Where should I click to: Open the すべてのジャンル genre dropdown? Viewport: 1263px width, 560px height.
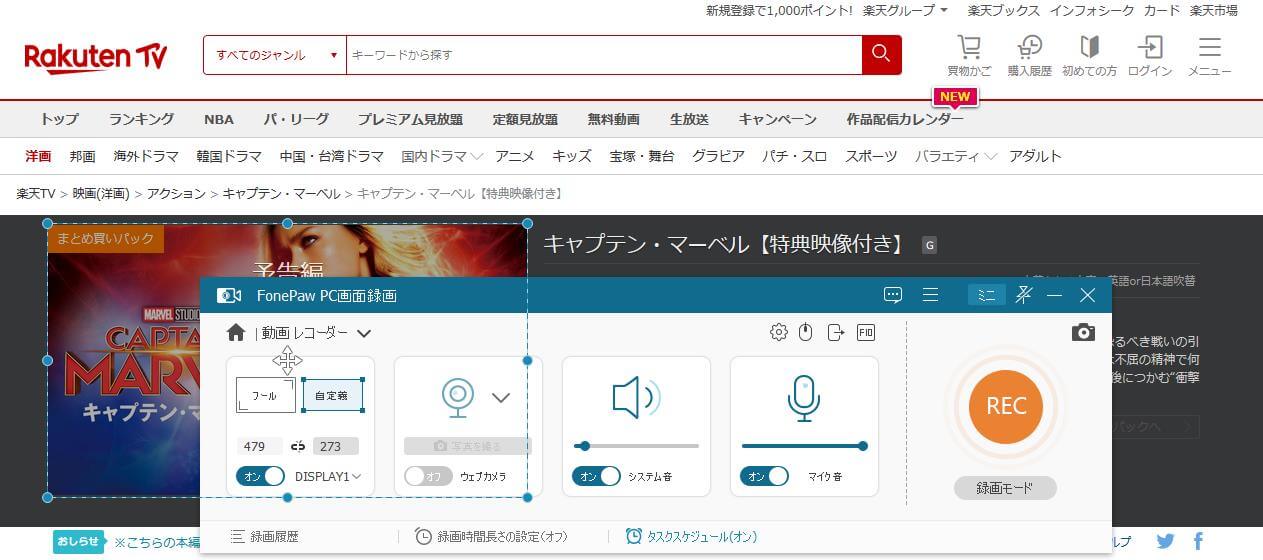[x=275, y=55]
